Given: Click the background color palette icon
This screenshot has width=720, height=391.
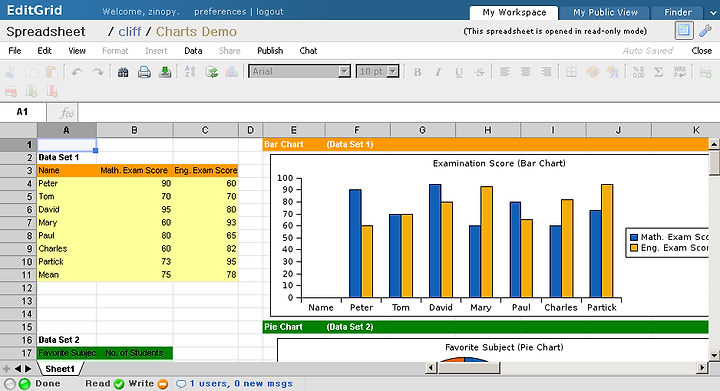Looking at the screenshot, I should (592, 72).
